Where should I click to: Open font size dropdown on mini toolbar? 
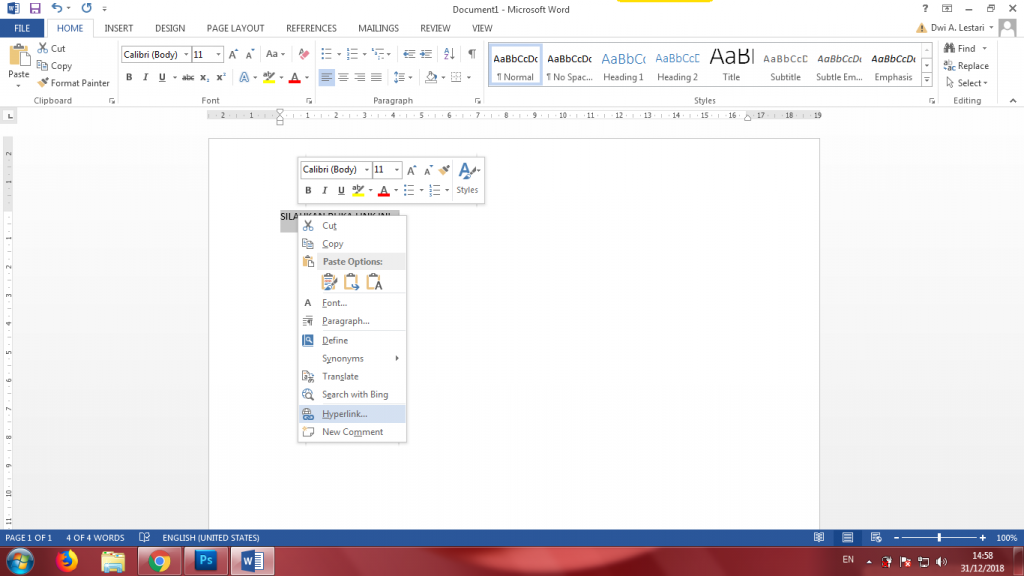[x=396, y=170]
